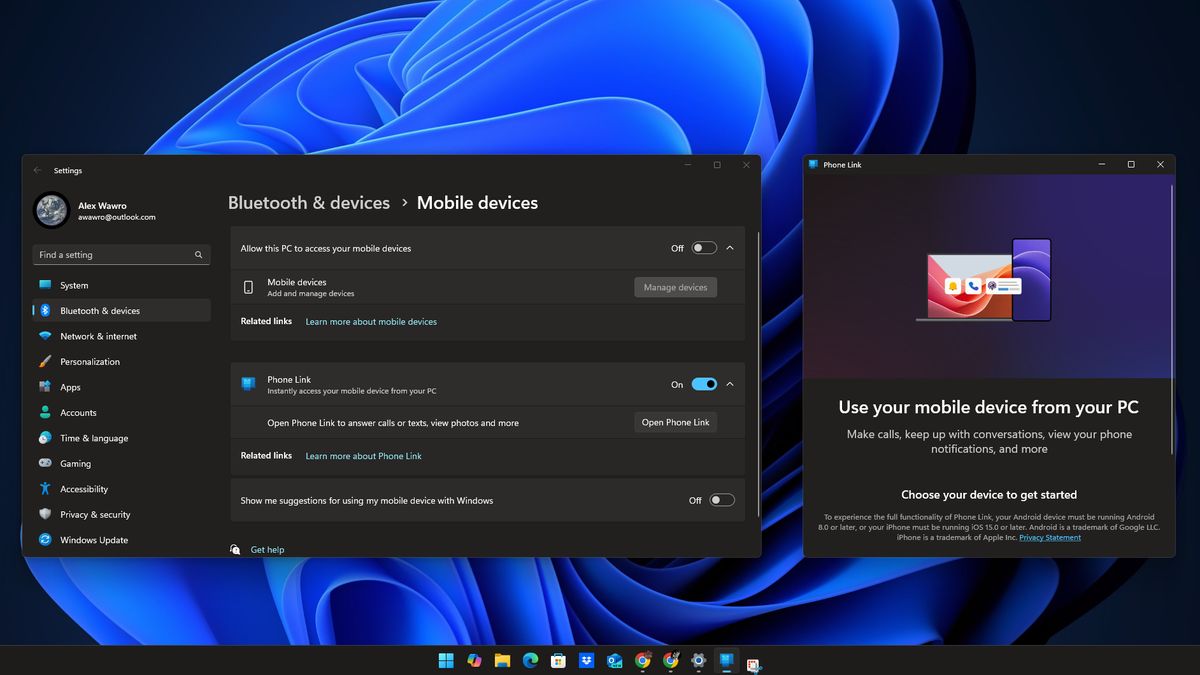This screenshot has height=675, width=1200.
Task: Open Gaming settings
Action: point(78,463)
